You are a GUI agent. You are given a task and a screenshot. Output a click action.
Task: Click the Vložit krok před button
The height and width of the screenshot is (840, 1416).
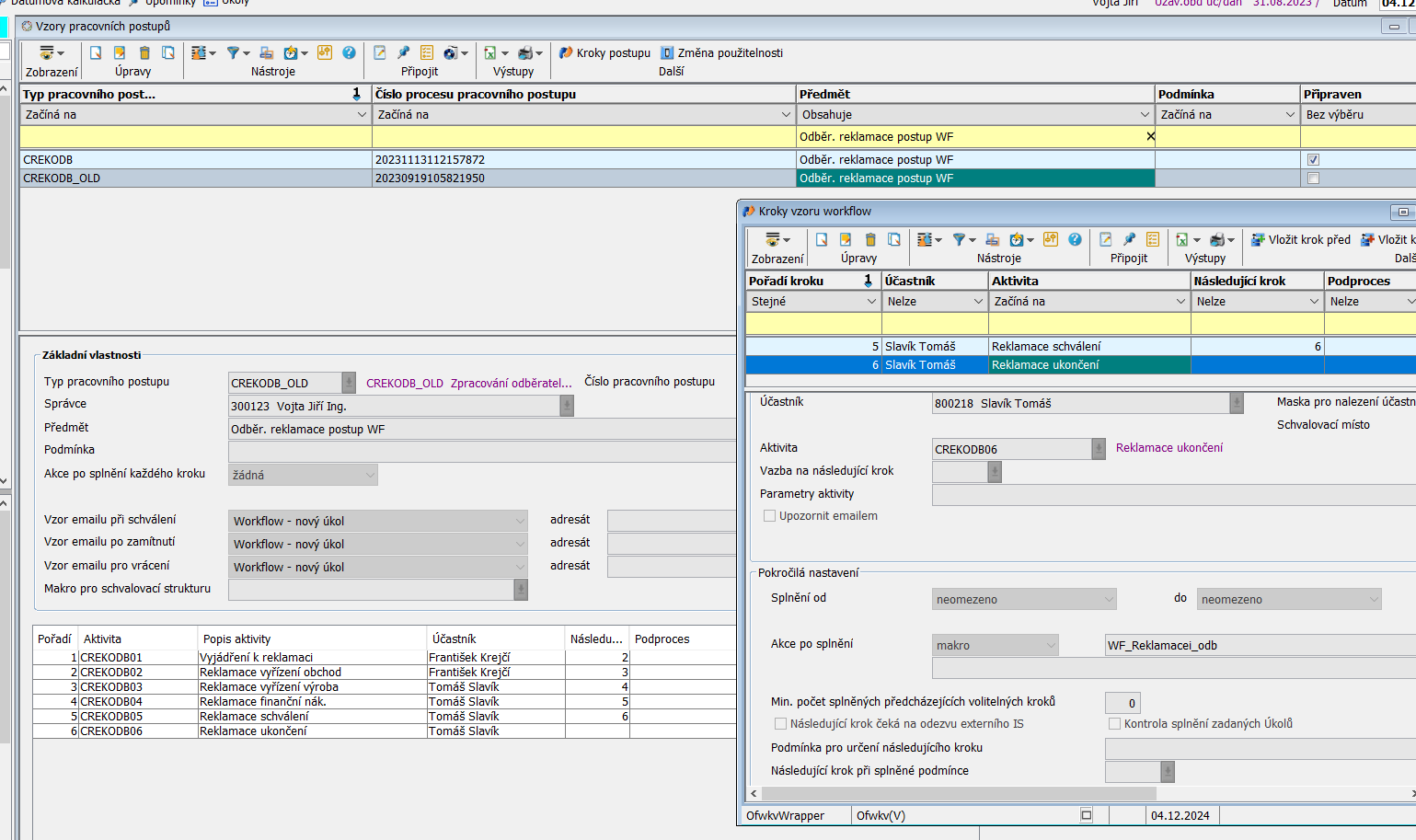click(x=1300, y=240)
